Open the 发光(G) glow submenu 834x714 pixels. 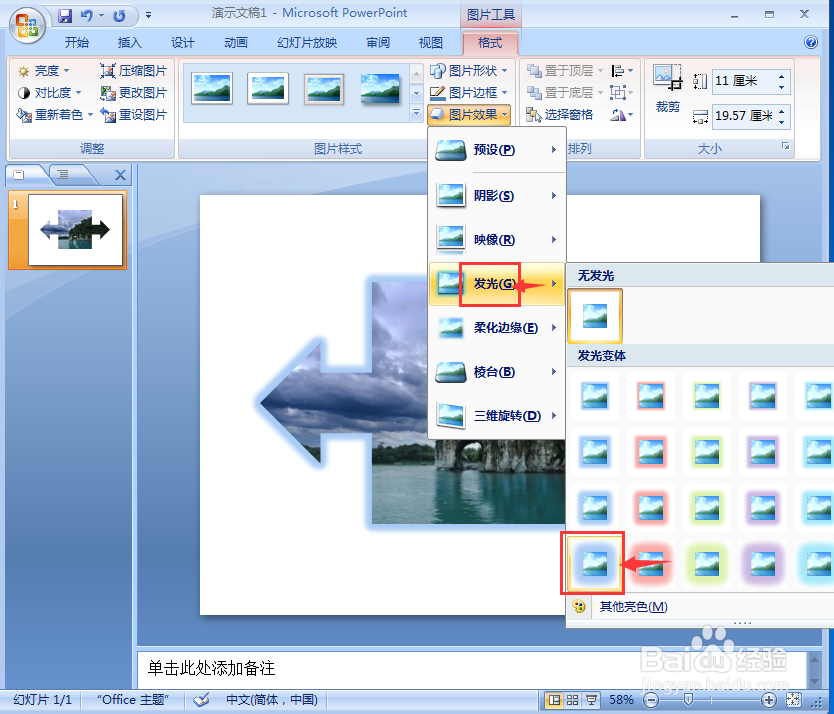point(496,284)
